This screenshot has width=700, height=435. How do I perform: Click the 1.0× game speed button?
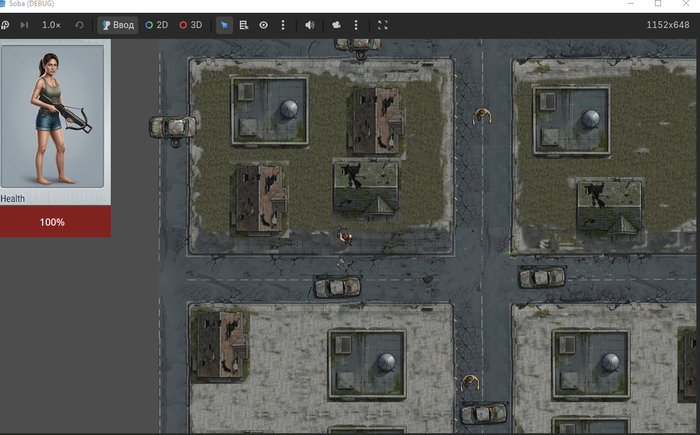pyautogui.click(x=51, y=25)
